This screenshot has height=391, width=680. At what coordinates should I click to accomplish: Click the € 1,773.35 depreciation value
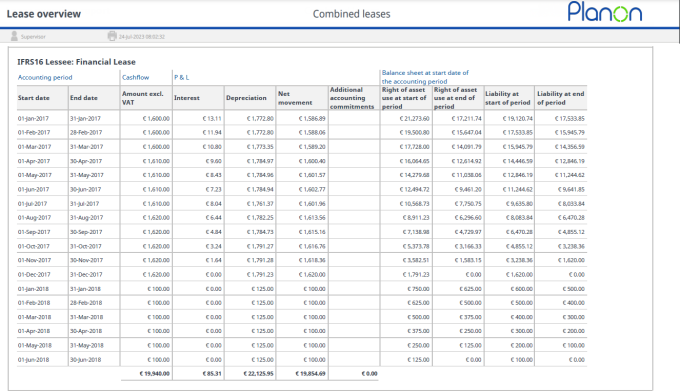click(260, 147)
